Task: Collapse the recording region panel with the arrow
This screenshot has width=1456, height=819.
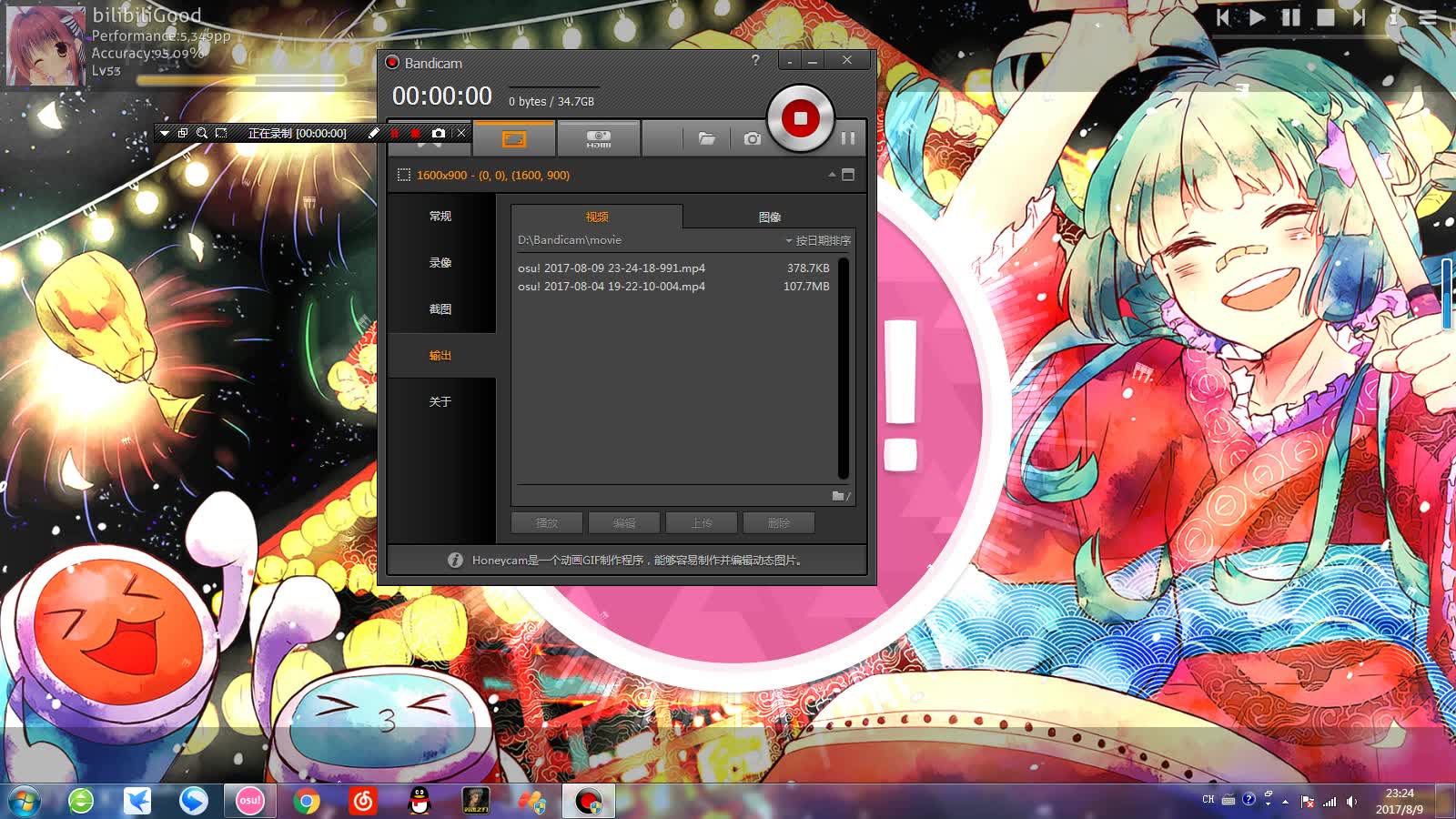Action: pos(831,175)
